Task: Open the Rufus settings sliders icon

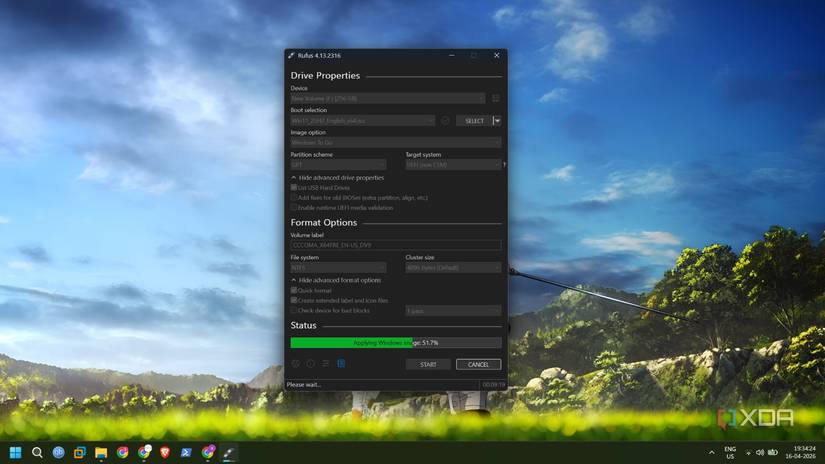Action: click(326, 364)
